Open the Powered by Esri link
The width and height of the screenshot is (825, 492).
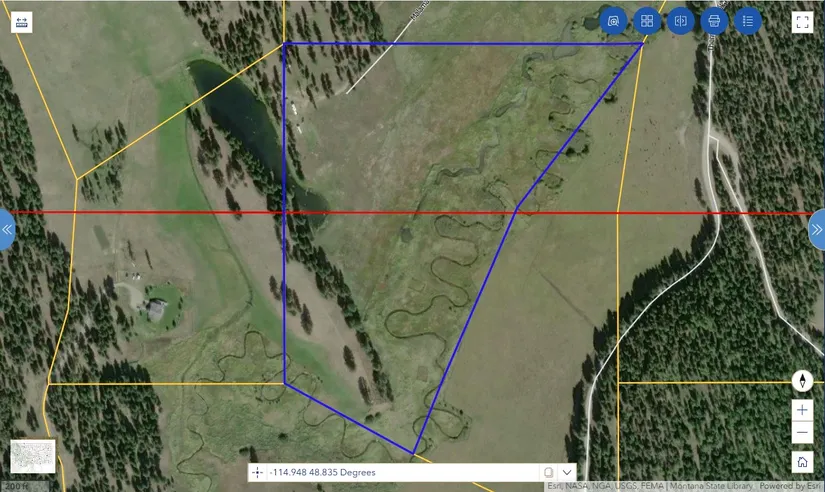click(790, 486)
